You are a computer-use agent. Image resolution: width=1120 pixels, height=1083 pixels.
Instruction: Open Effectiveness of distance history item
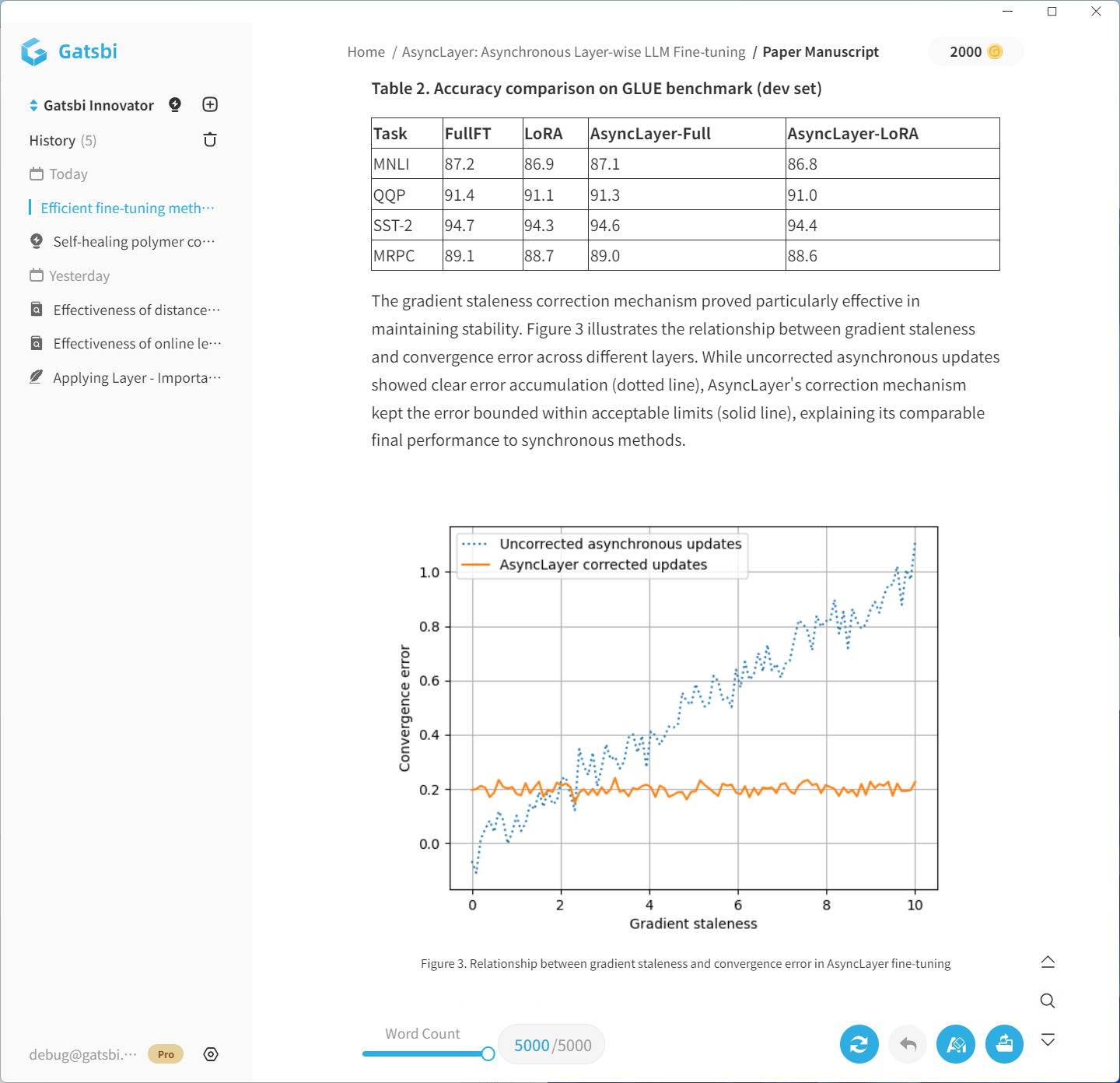[136, 310]
